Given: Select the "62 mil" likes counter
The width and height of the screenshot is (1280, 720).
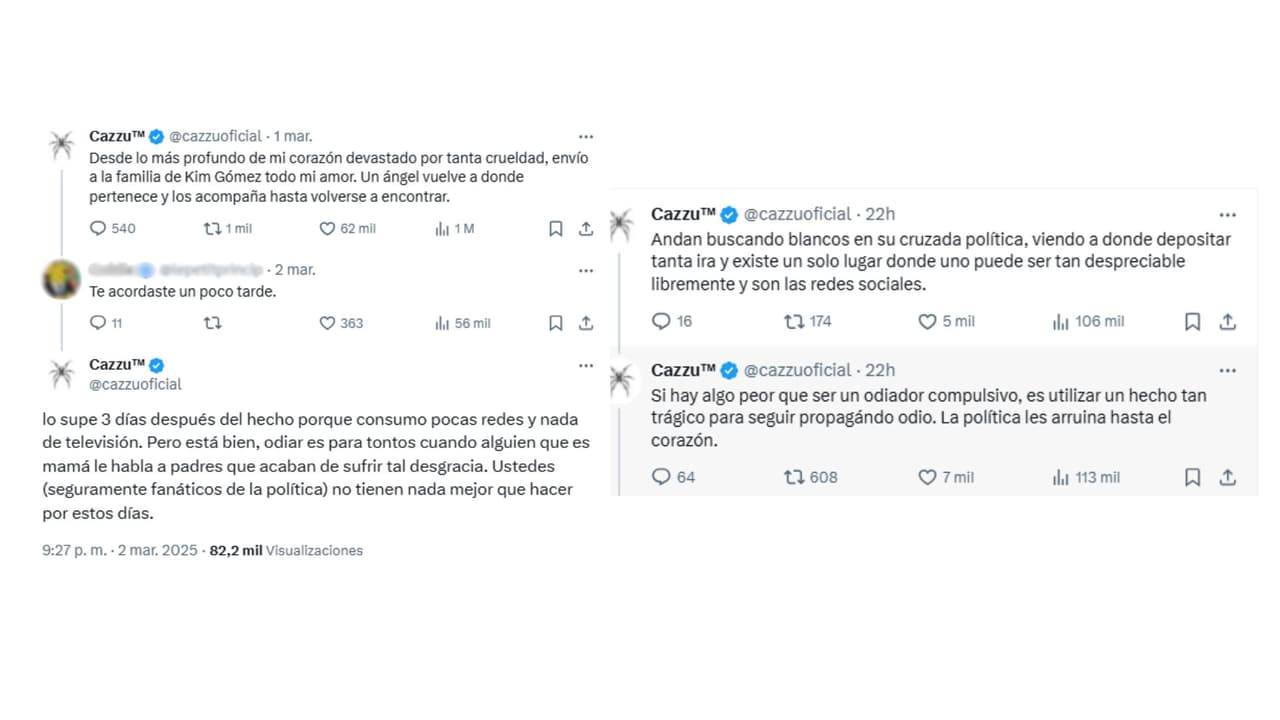Looking at the screenshot, I should 354,228.
